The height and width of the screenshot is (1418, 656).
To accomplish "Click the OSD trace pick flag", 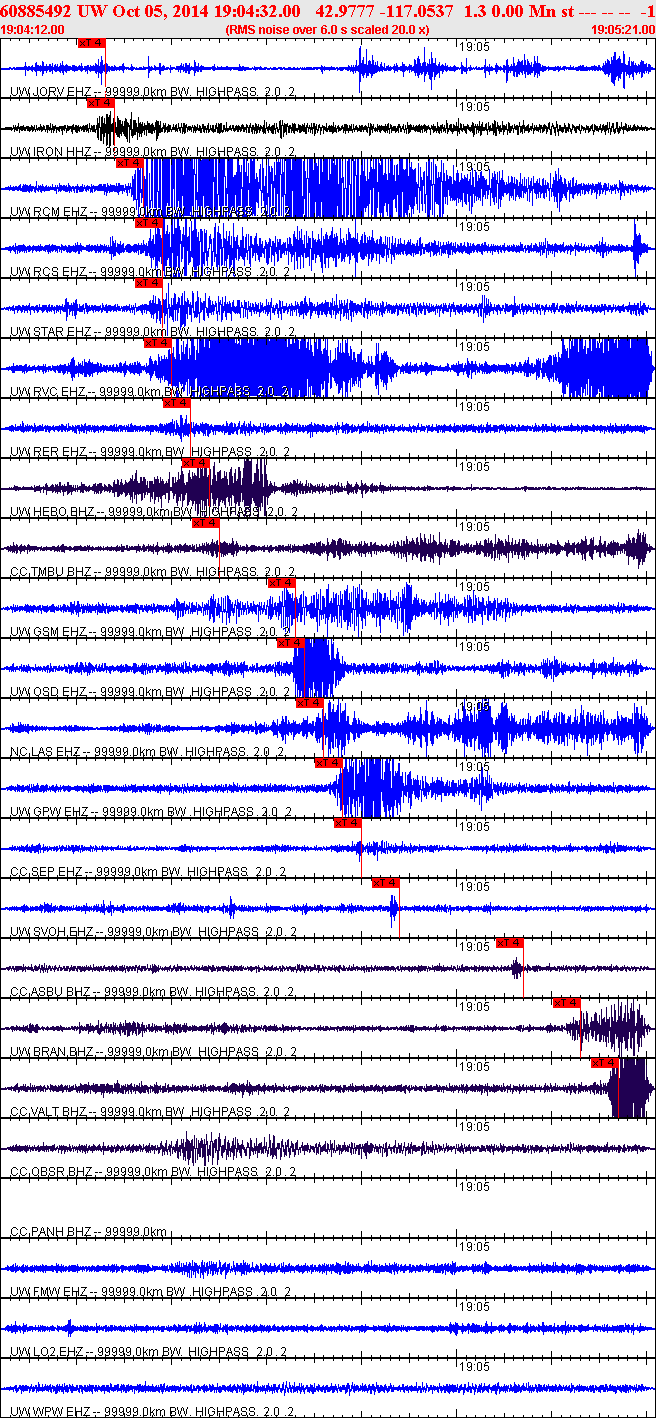I will tap(291, 643).
